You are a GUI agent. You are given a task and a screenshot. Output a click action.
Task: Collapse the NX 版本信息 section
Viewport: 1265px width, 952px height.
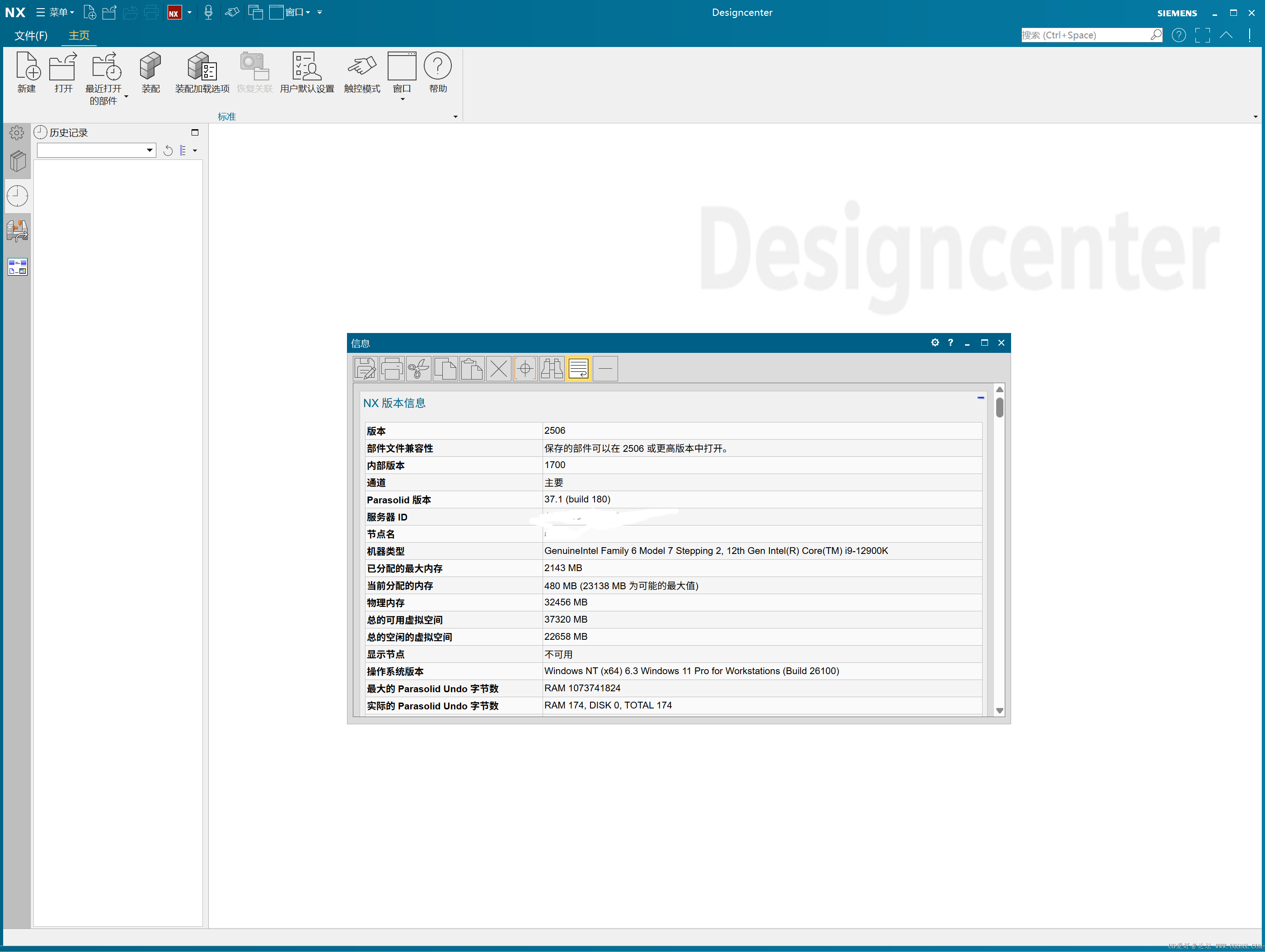pyautogui.click(x=981, y=397)
